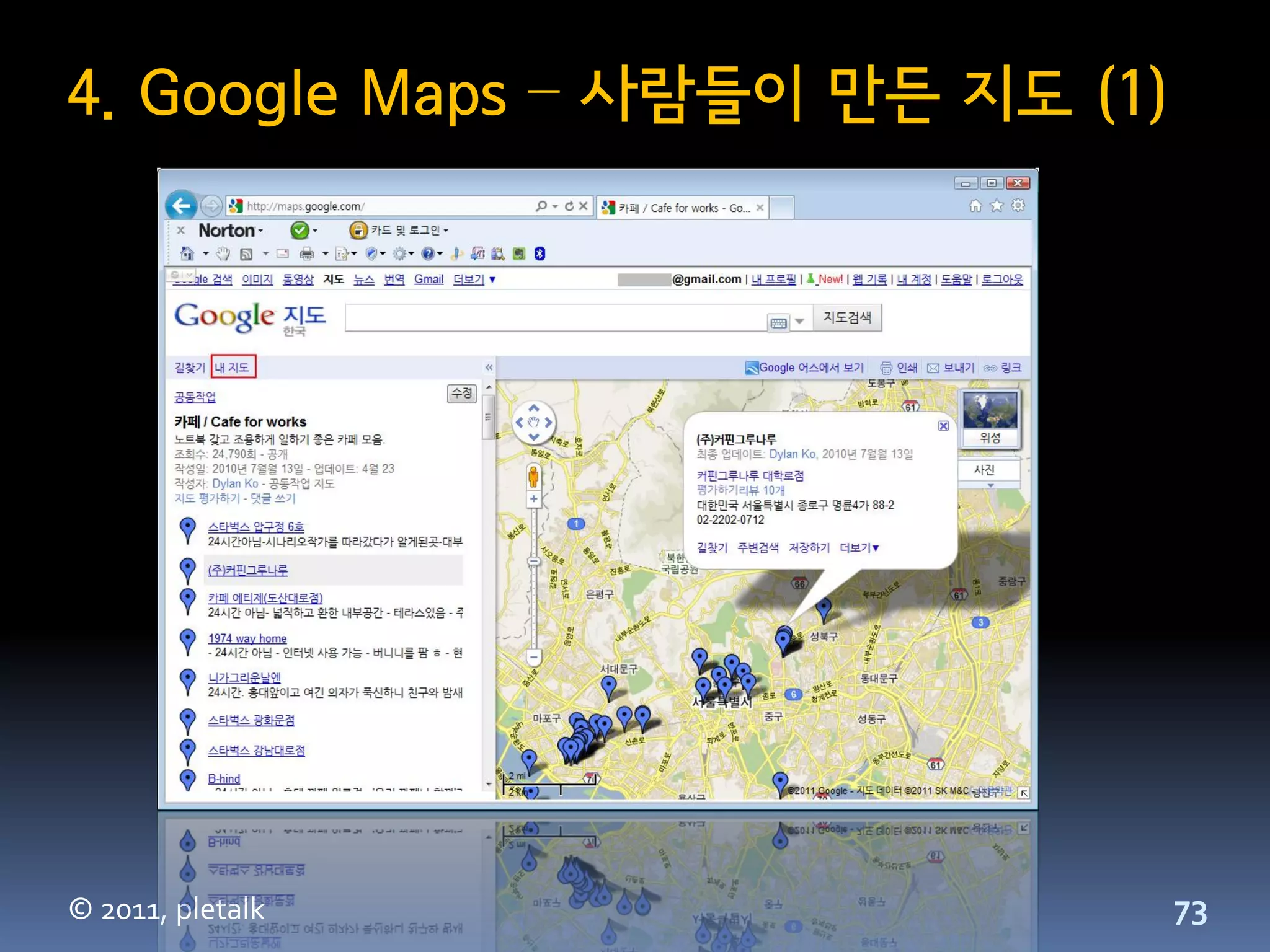Click the 사진 photos layer button
This screenshot has width=1270, height=952.
[x=988, y=470]
